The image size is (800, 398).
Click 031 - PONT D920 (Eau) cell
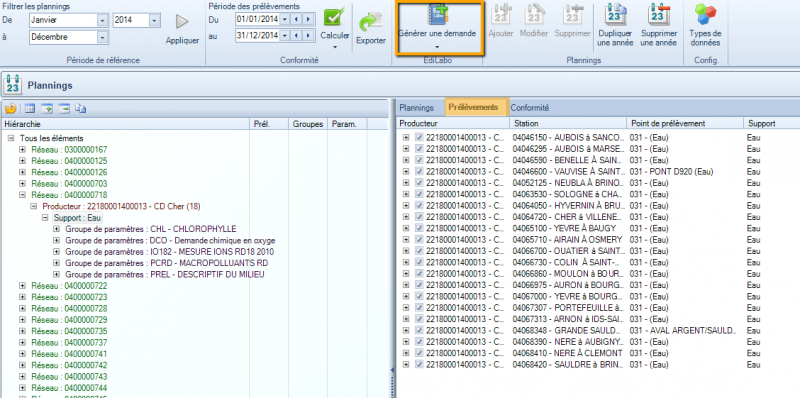point(671,171)
